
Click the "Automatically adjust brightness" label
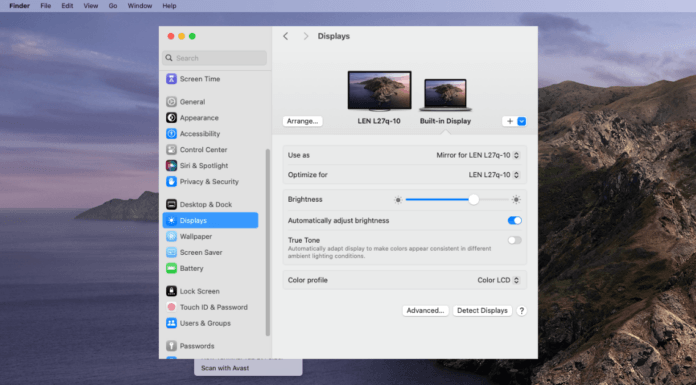pos(338,220)
